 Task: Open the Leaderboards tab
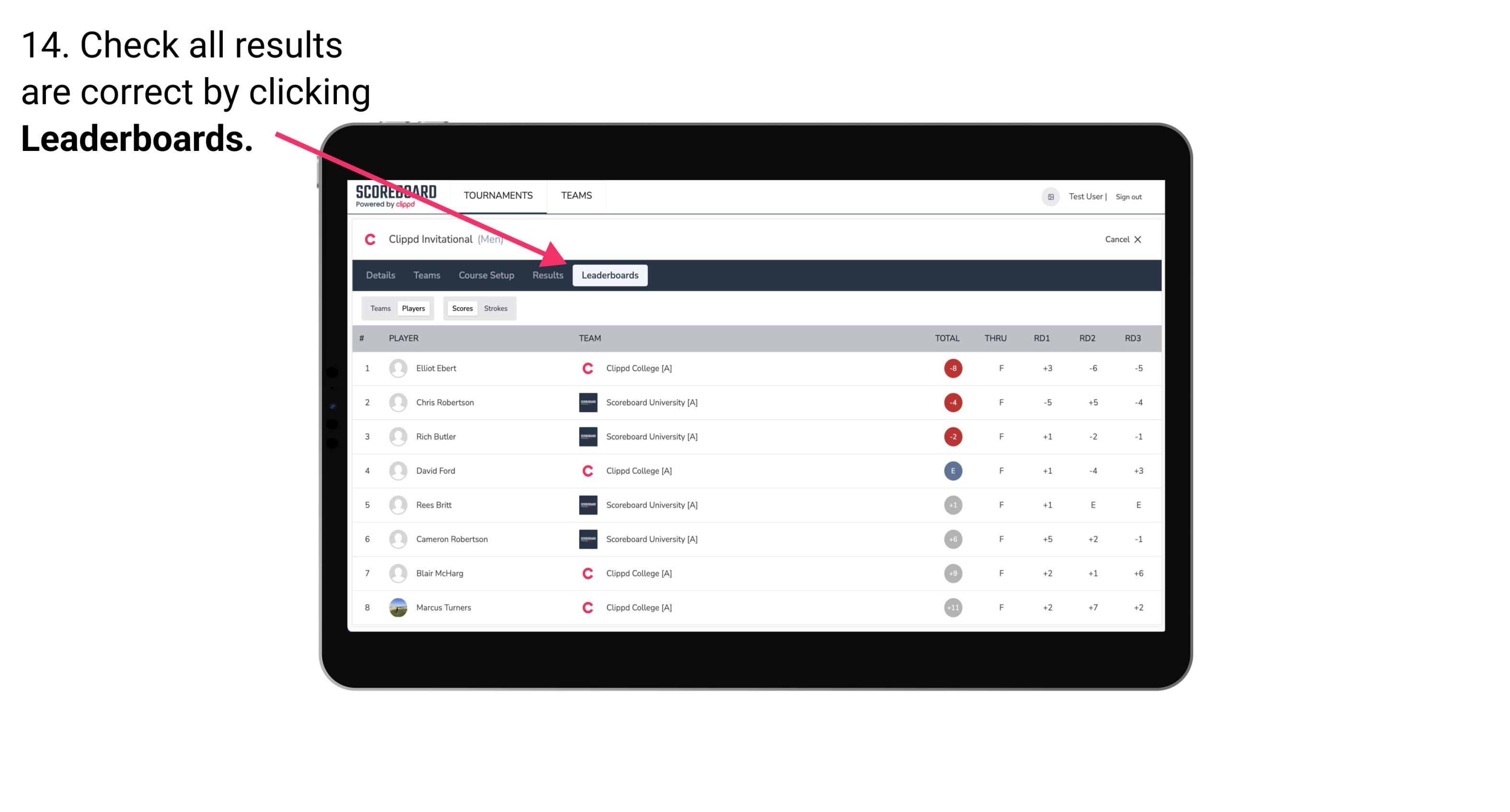click(x=611, y=276)
